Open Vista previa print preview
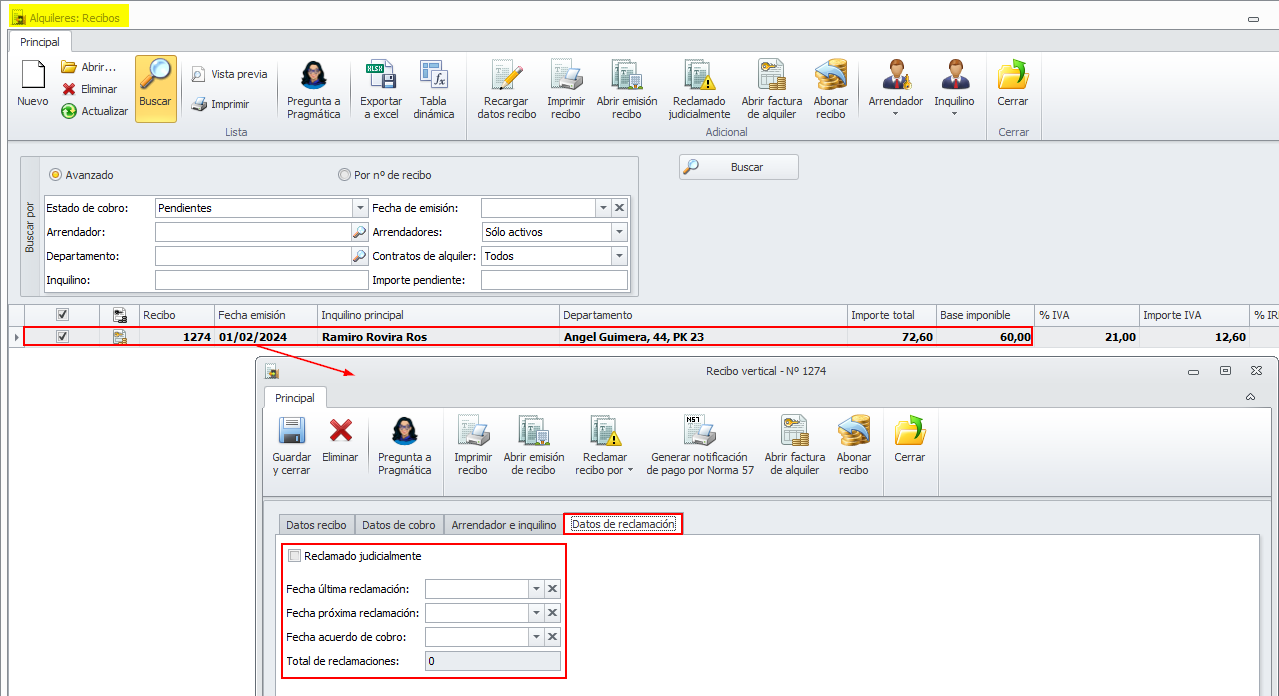The height and width of the screenshot is (696, 1279). point(229,74)
